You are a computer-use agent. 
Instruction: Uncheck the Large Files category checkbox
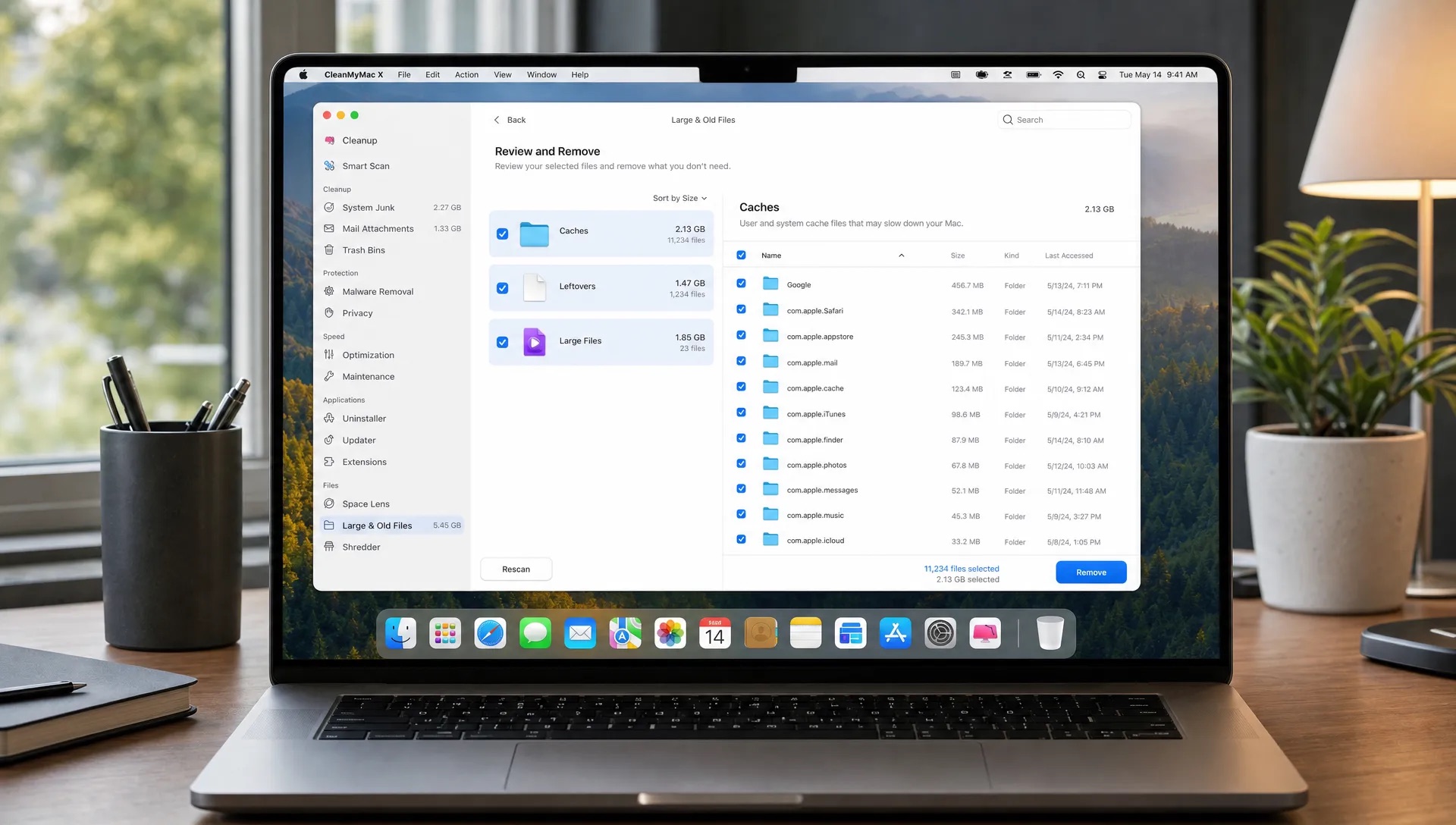coord(502,343)
